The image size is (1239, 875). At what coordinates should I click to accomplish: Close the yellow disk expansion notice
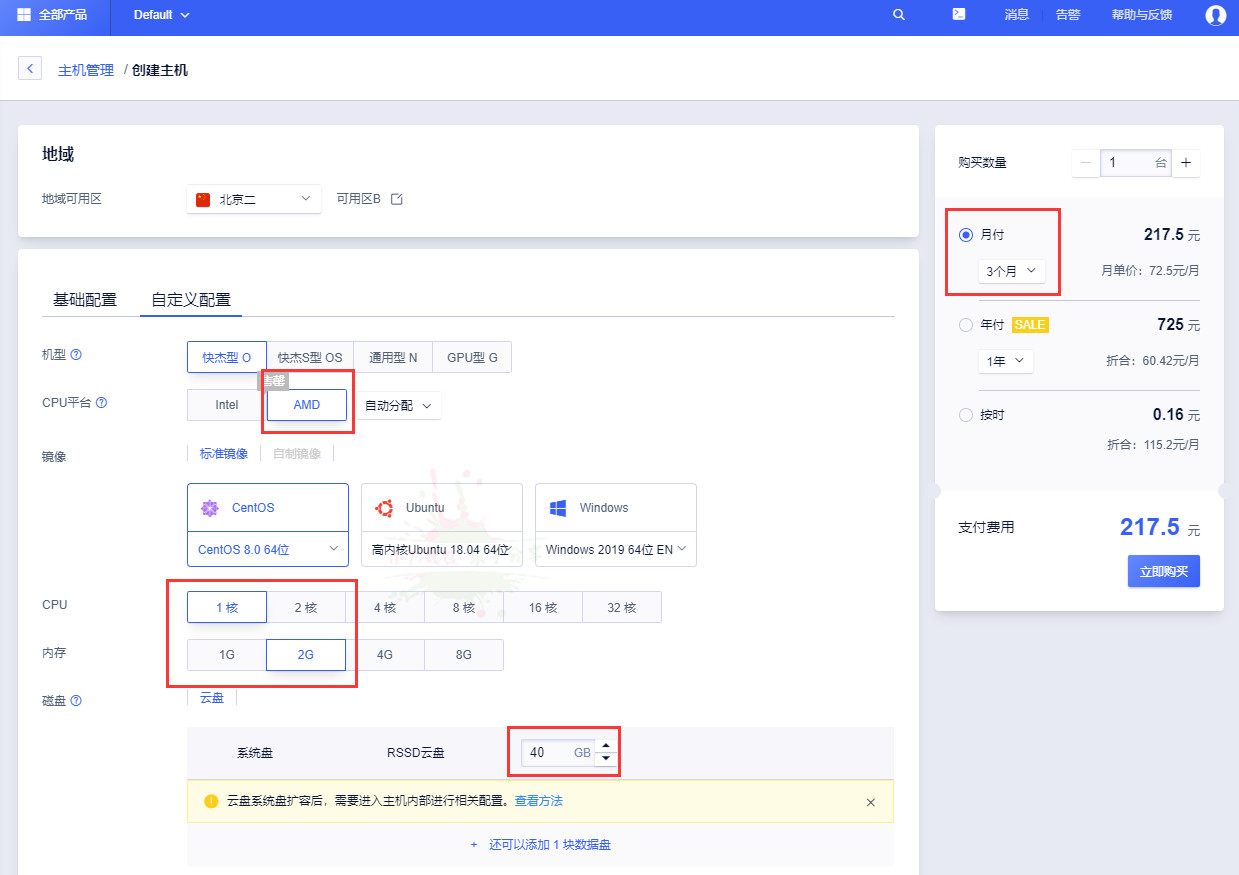tap(870, 802)
